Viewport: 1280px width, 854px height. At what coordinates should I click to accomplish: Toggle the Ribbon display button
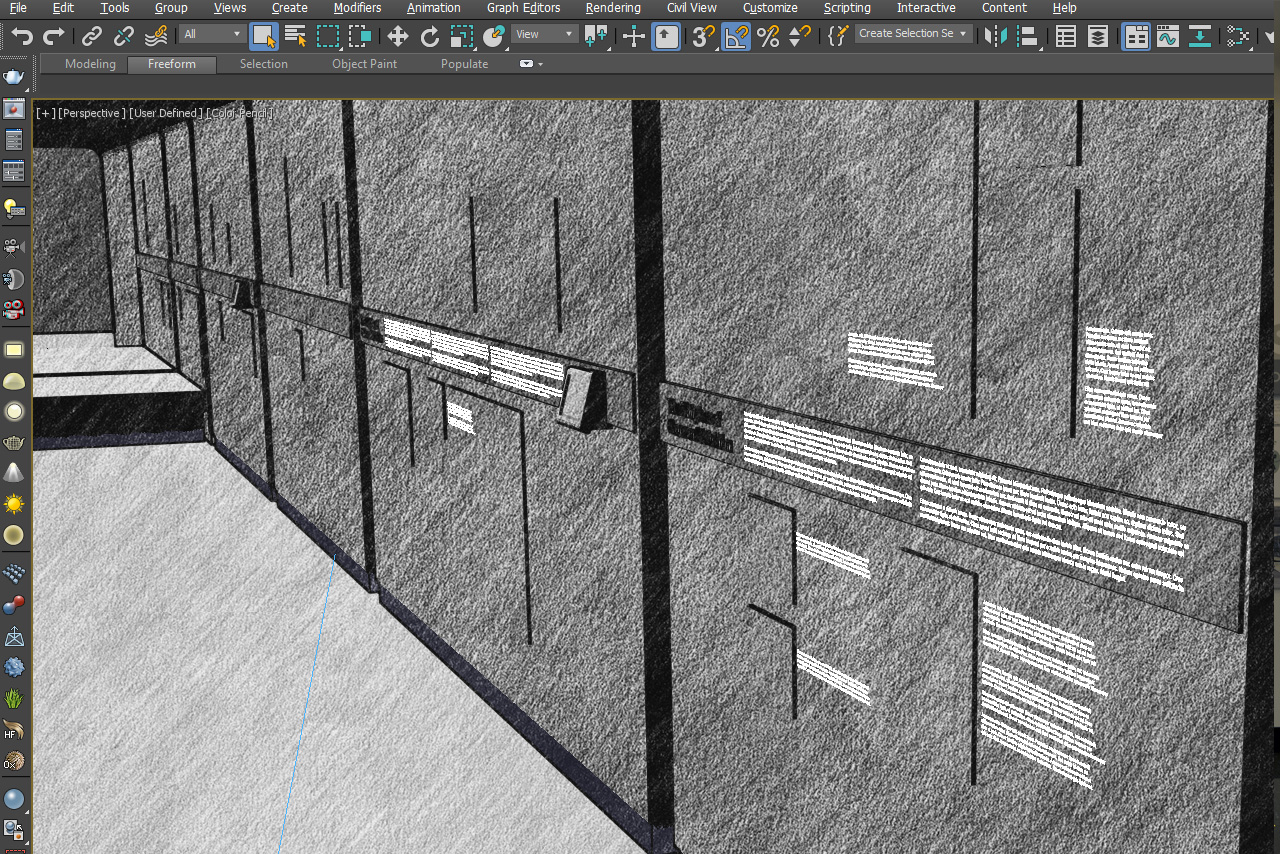(x=1136, y=37)
